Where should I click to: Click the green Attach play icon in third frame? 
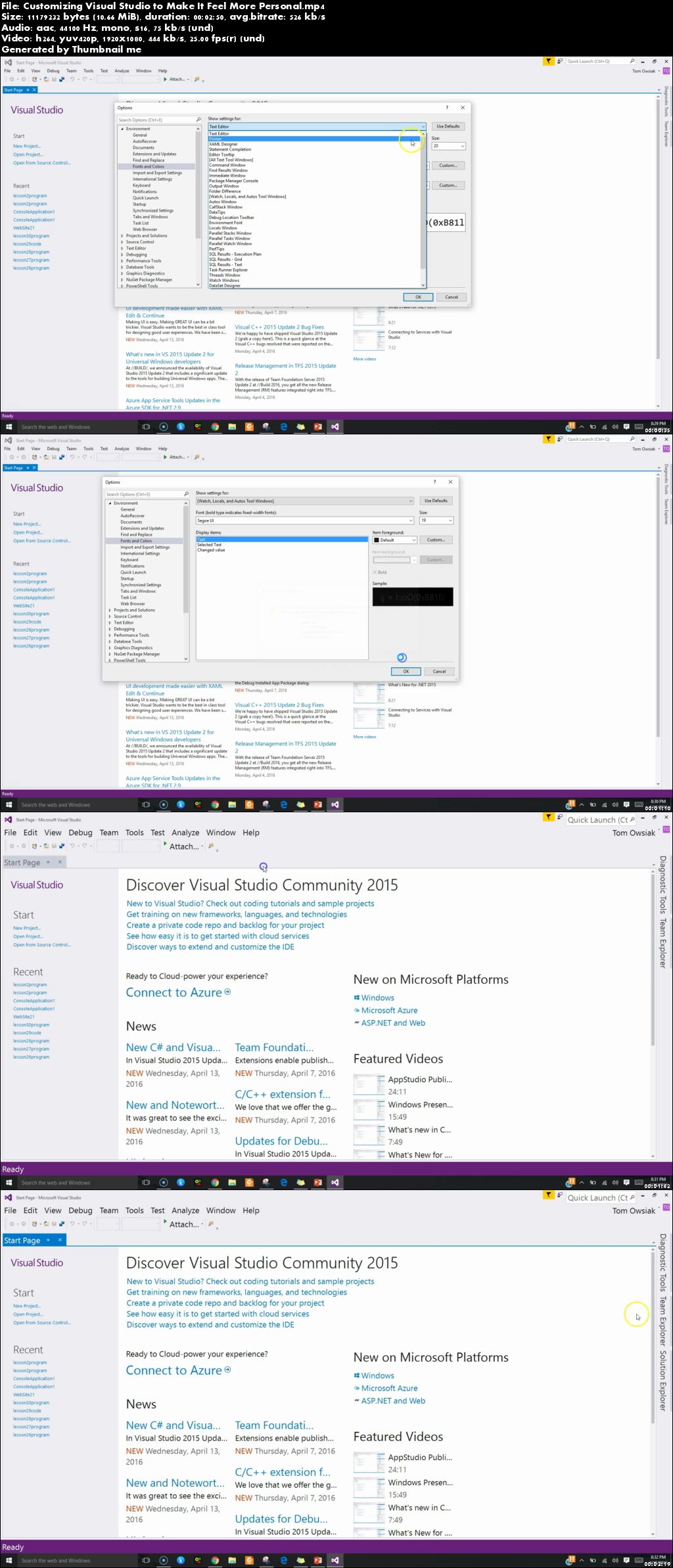pyautogui.click(x=165, y=844)
